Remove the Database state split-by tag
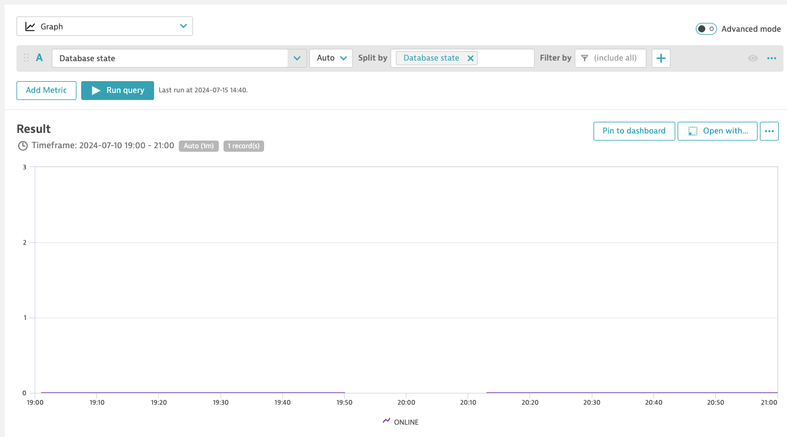This screenshot has height=437, width=787. pyautogui.click(x=470, y=59)
